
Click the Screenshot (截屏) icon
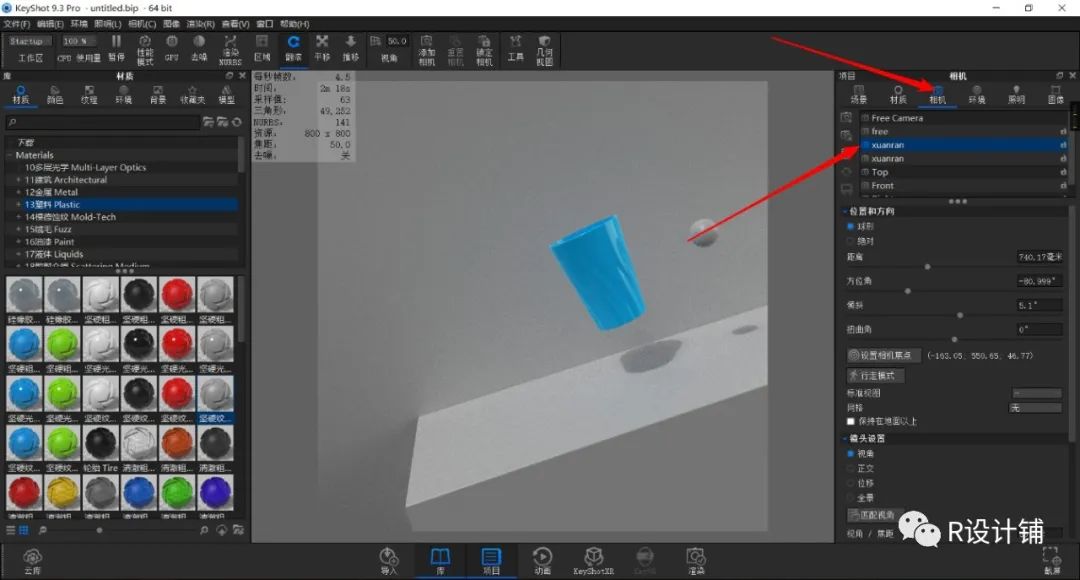click(1052, 561)
